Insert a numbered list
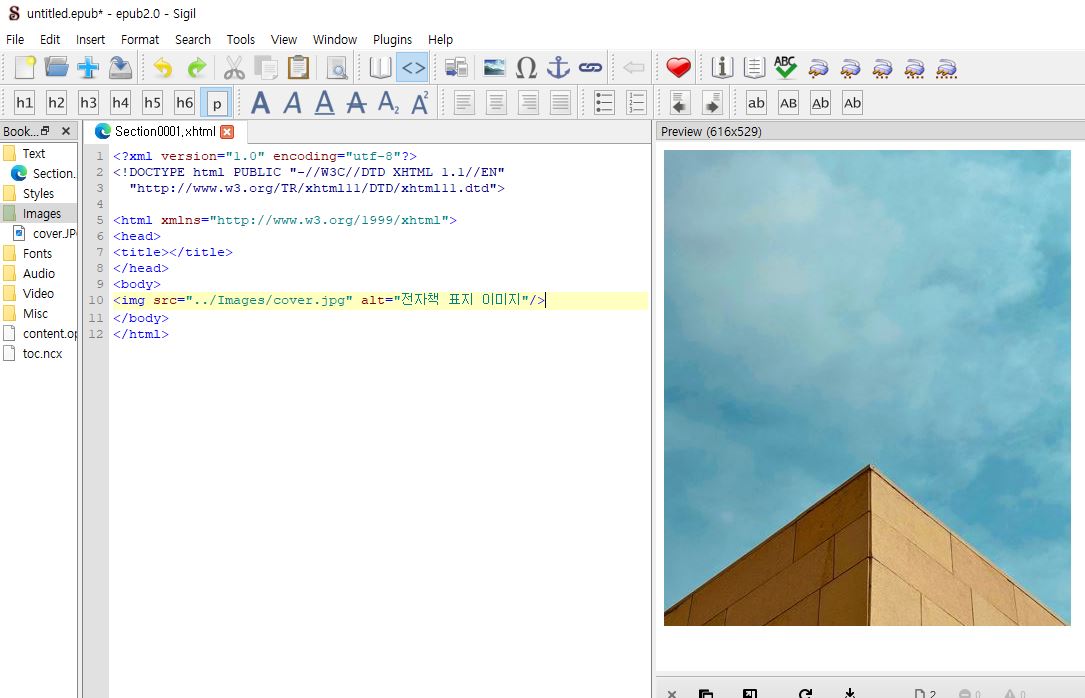 636,103
